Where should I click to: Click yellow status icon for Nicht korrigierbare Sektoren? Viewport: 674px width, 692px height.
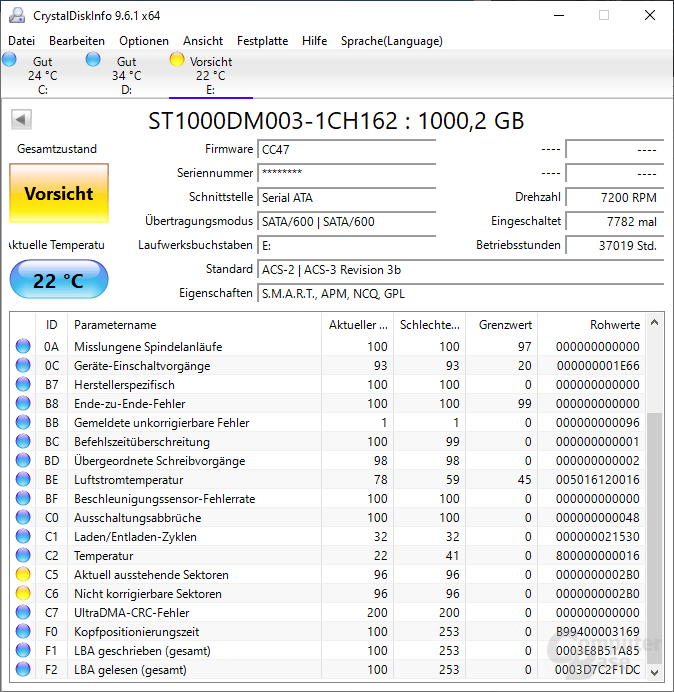(x=23, y=594)
